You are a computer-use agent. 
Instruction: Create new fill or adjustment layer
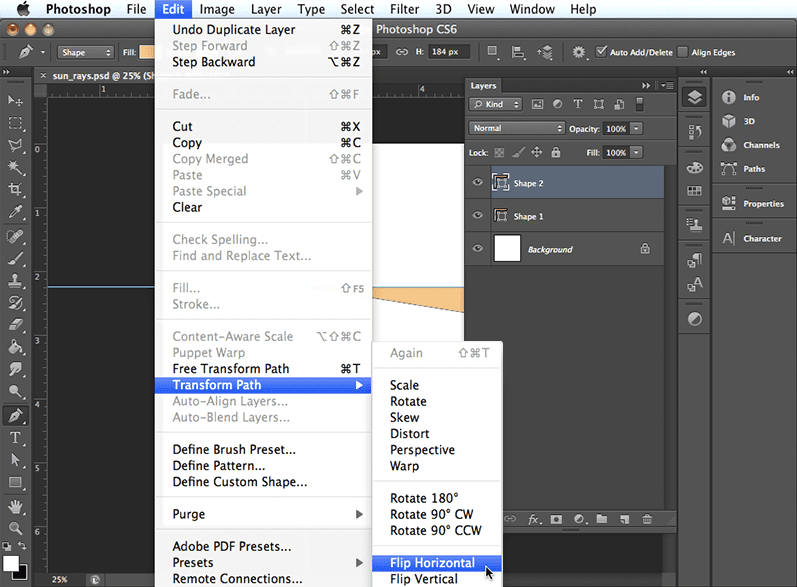click(x=580, y=519)
